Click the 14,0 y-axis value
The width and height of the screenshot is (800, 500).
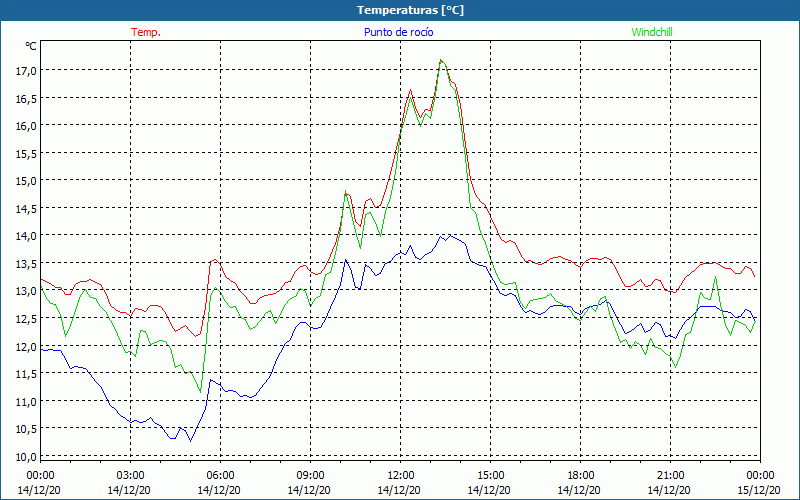click(x=26, y=236)
